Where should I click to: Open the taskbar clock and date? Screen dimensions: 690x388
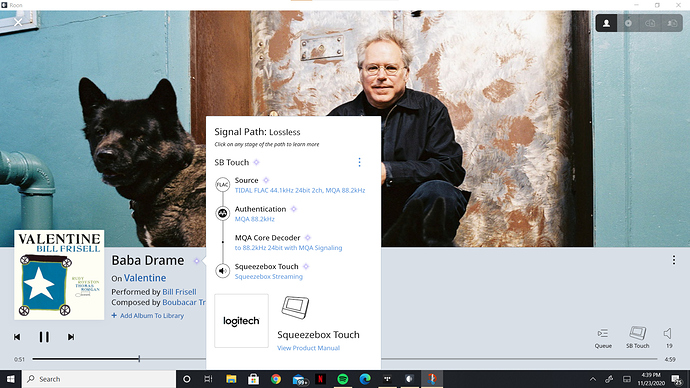(x=651, y=379)
